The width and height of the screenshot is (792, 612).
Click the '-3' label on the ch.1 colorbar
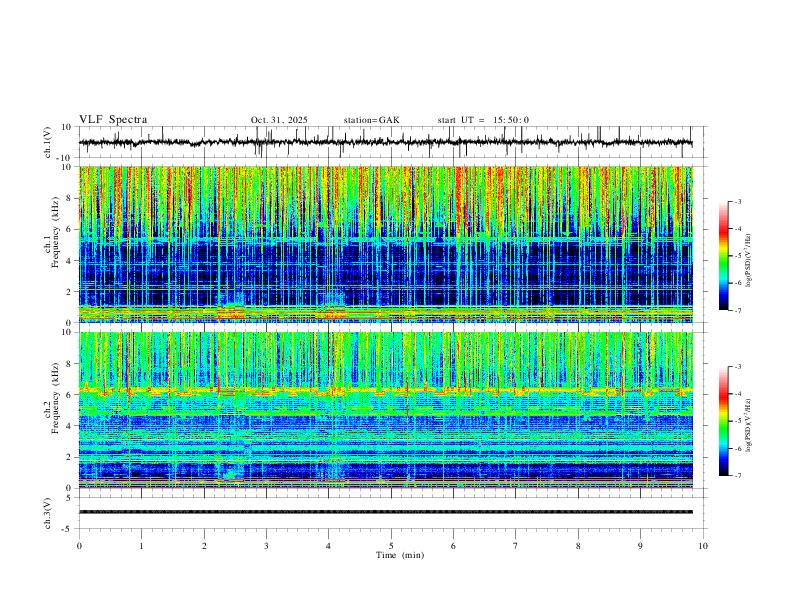point(737,201)
